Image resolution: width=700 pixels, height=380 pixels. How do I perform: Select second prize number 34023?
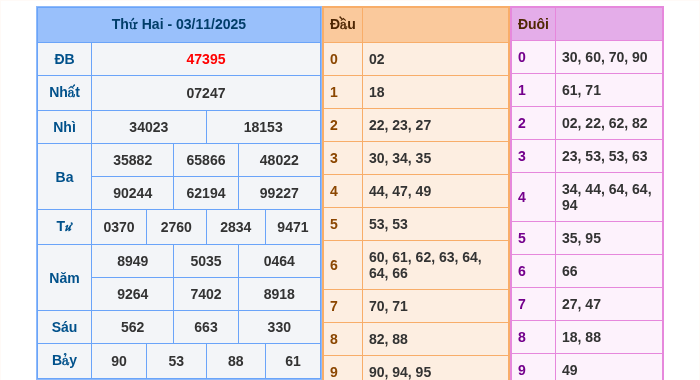coord(149,127)
